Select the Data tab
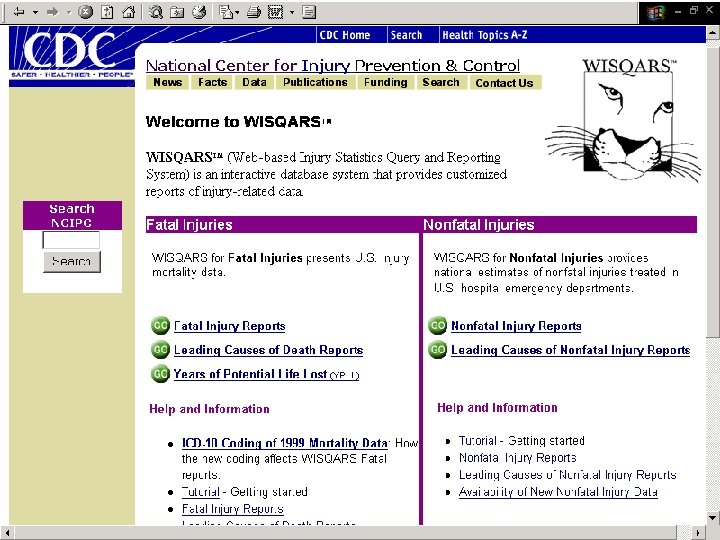 point(254,82)
